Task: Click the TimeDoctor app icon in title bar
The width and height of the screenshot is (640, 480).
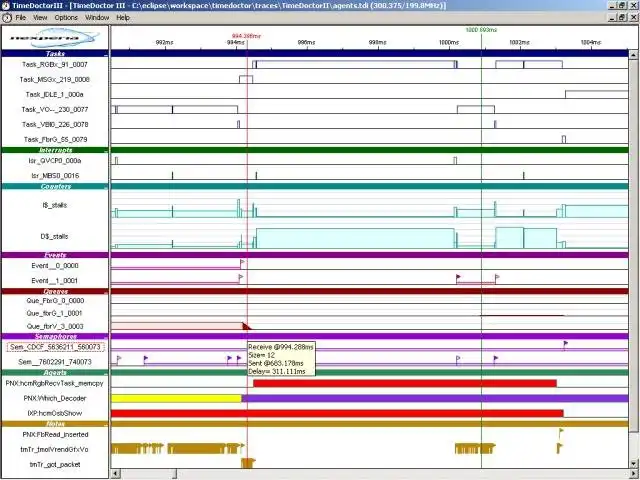Action: tap(6, 5)
